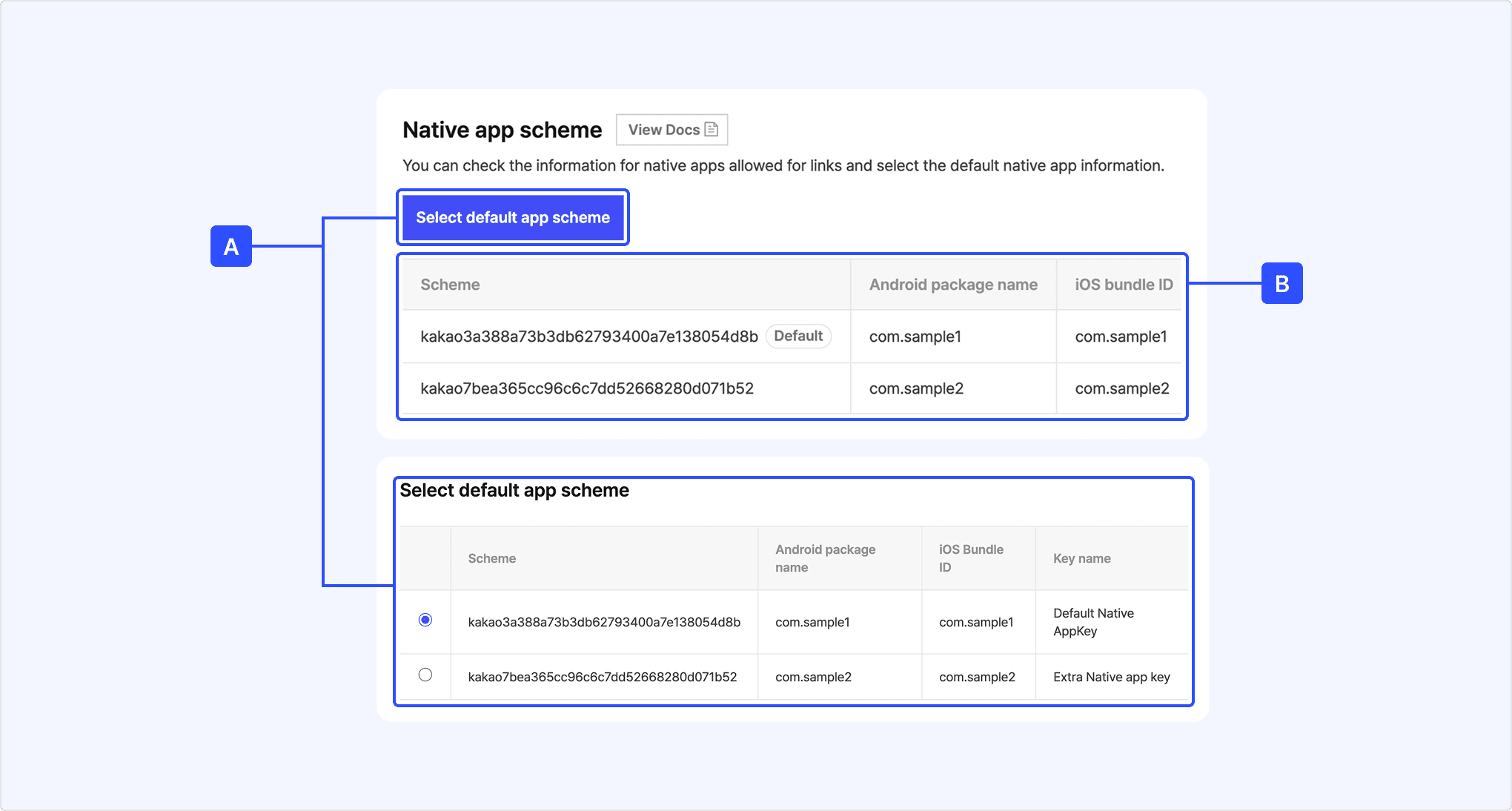Click the Scheme column header in top table
Screen dimensions: 1512x811
tap(450, 285)
